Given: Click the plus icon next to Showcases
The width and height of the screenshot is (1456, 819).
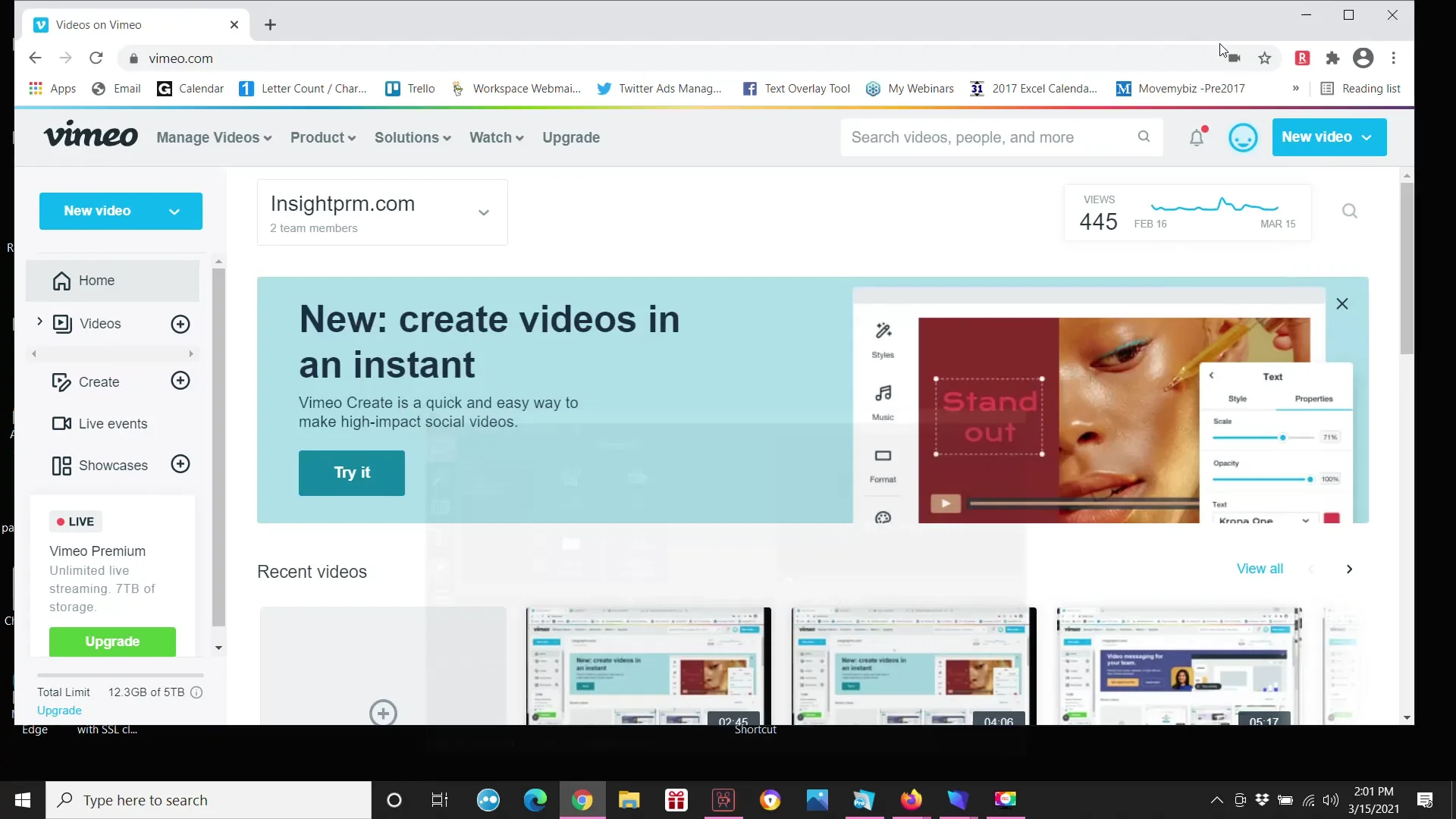Looking at the screenshot, I should tap(180, 464).
